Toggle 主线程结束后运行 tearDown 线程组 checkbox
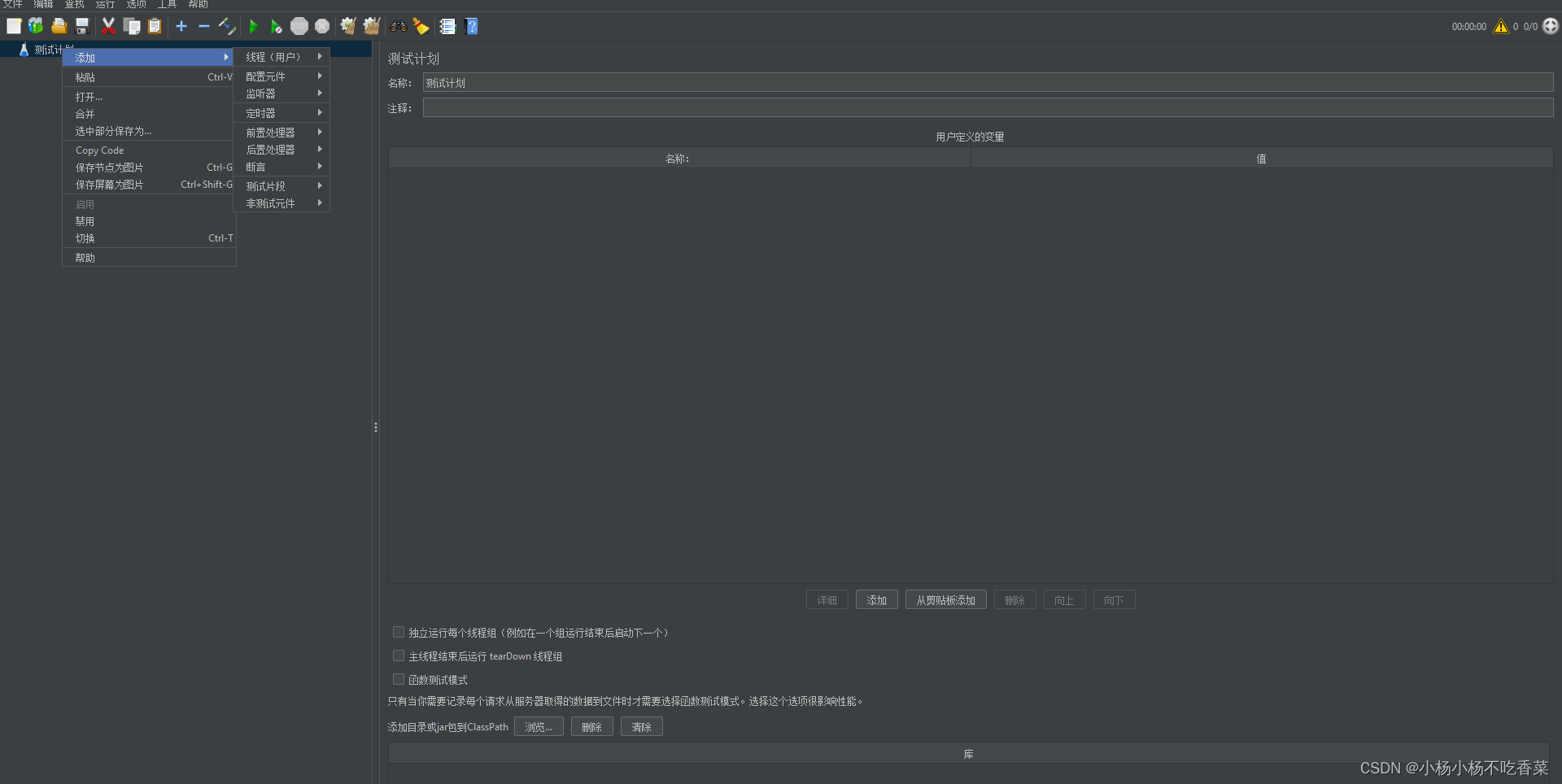Viewport: 1562px width, 784px height. [x=399, y=656]
